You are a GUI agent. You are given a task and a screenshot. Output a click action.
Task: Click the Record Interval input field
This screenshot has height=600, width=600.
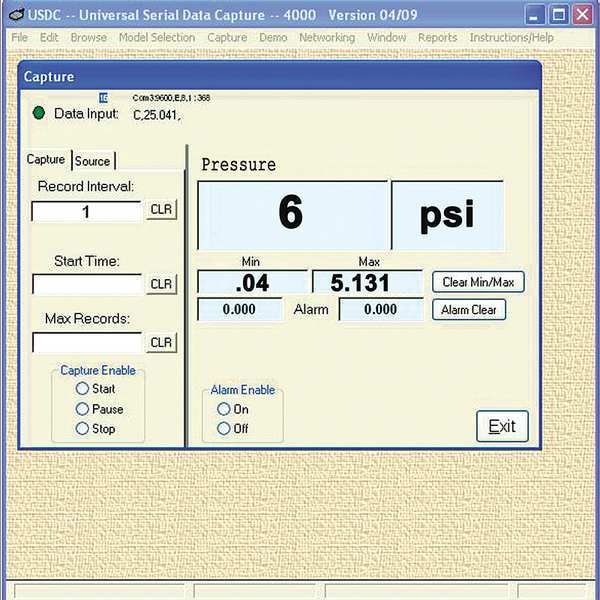coord(87,212)
